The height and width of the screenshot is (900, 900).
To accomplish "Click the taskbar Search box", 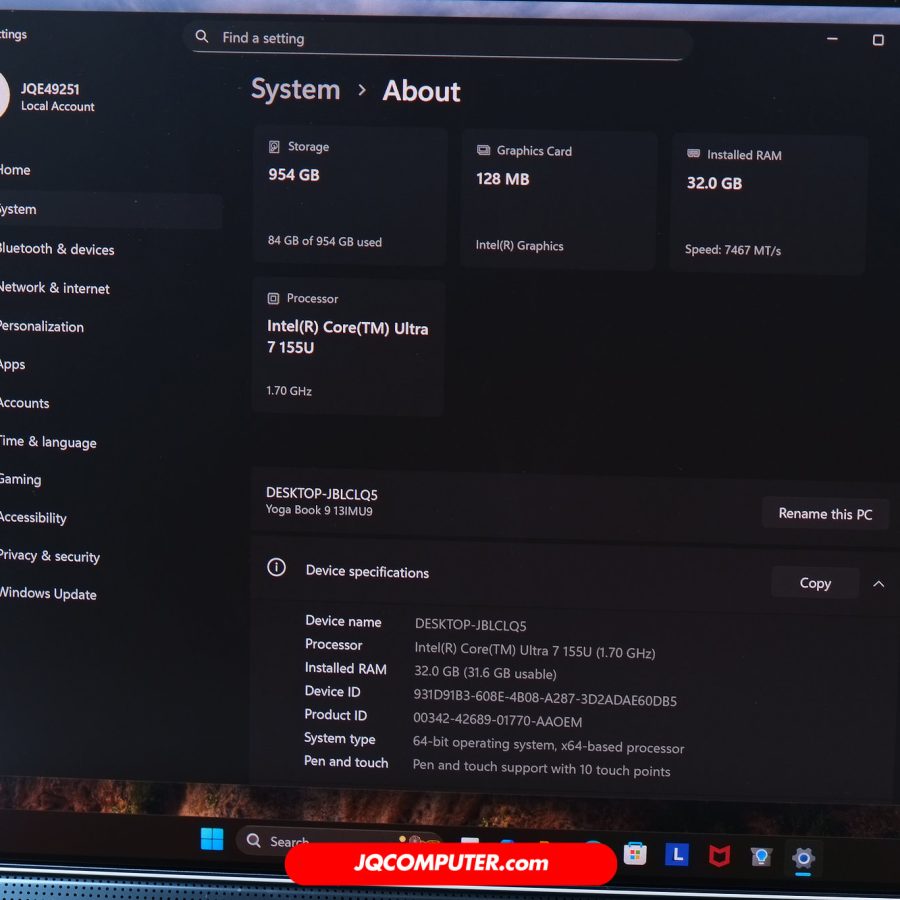I will pyautogui.click(x=339, y=840).
